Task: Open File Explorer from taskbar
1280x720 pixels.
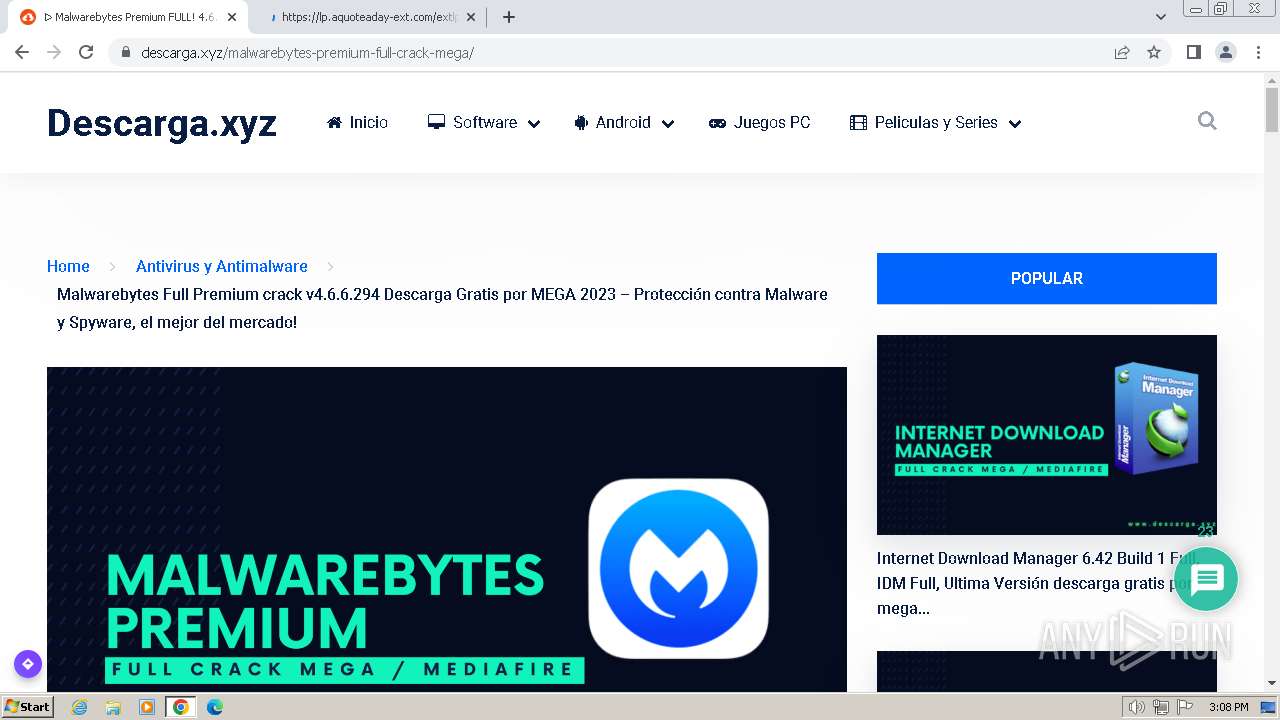Action: (113, 707)
